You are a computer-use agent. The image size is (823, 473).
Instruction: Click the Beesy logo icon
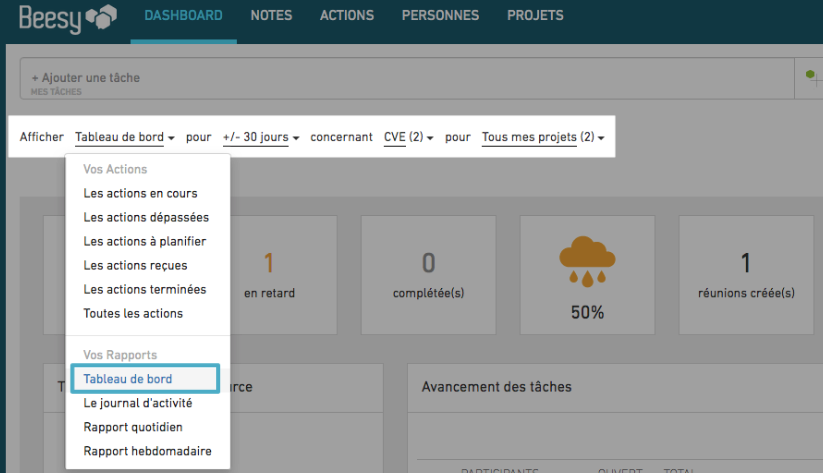[x=100, y=17]
